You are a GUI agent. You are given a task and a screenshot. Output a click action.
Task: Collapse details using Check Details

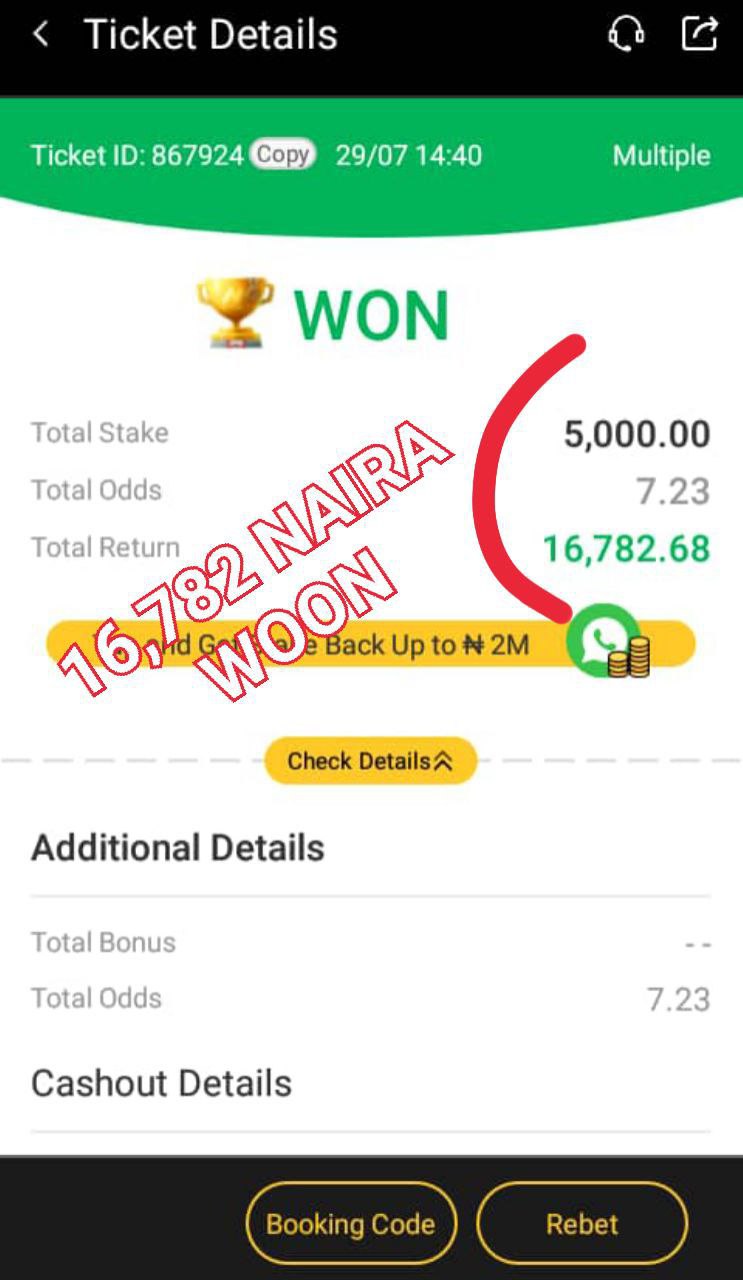(x=370, y=761)
